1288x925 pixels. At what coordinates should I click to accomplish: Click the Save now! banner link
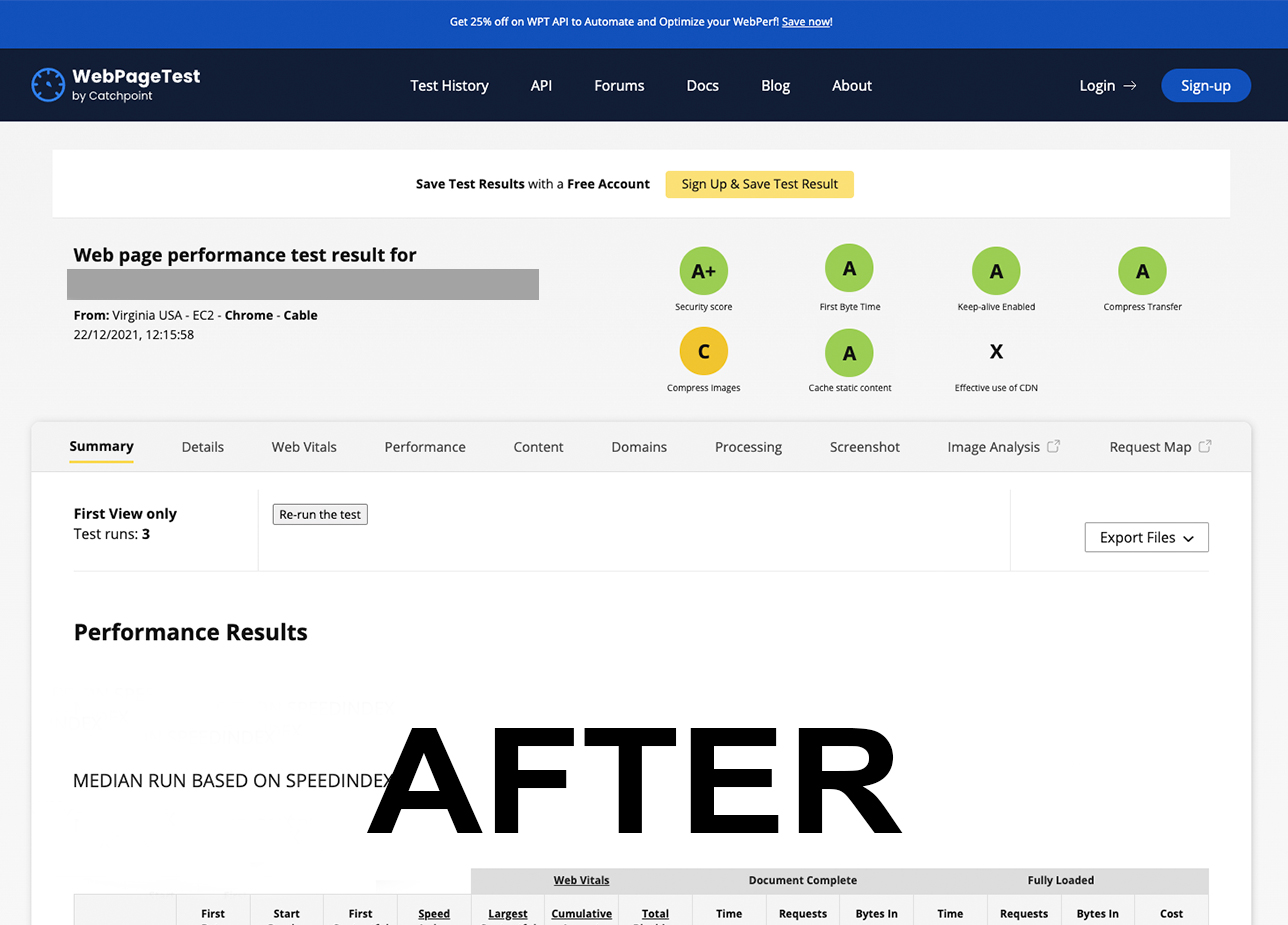807,21
